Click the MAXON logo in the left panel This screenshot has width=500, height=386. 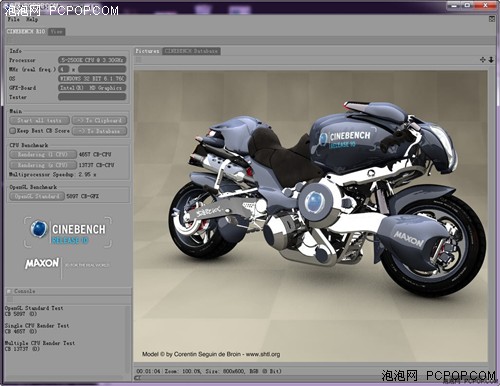[x=42, y=263]
